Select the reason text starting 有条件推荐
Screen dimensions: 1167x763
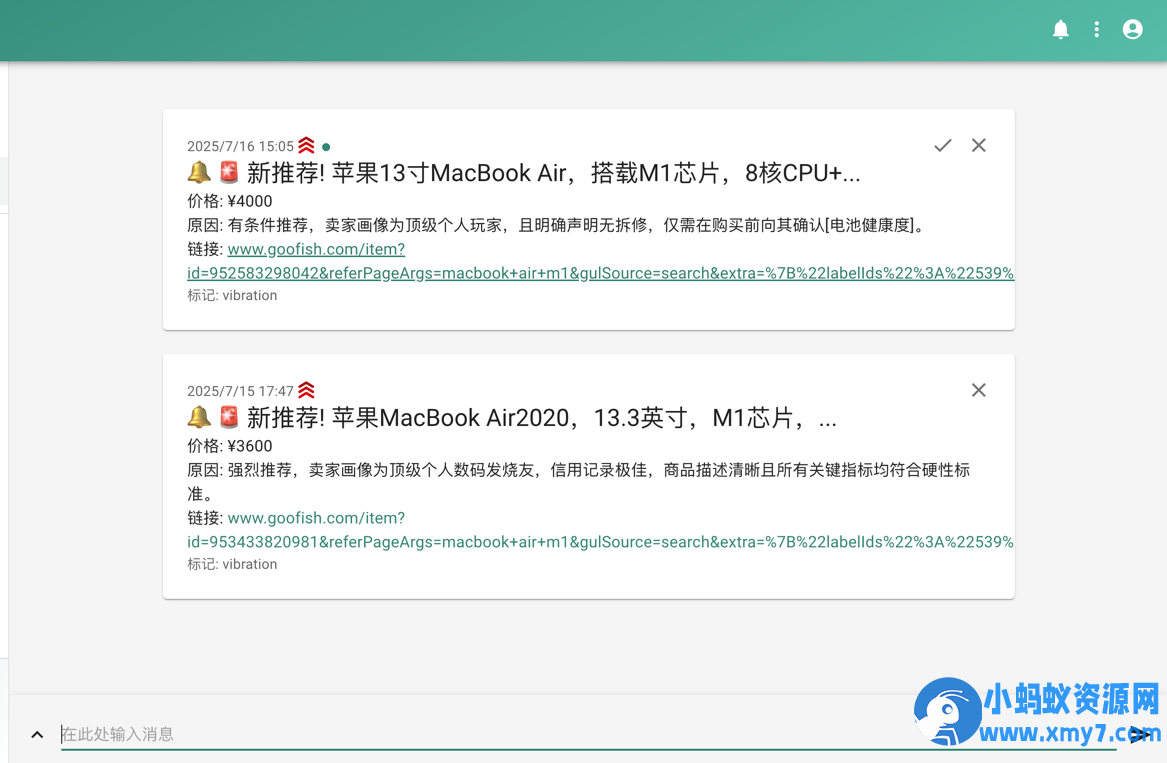coord(578,225)
